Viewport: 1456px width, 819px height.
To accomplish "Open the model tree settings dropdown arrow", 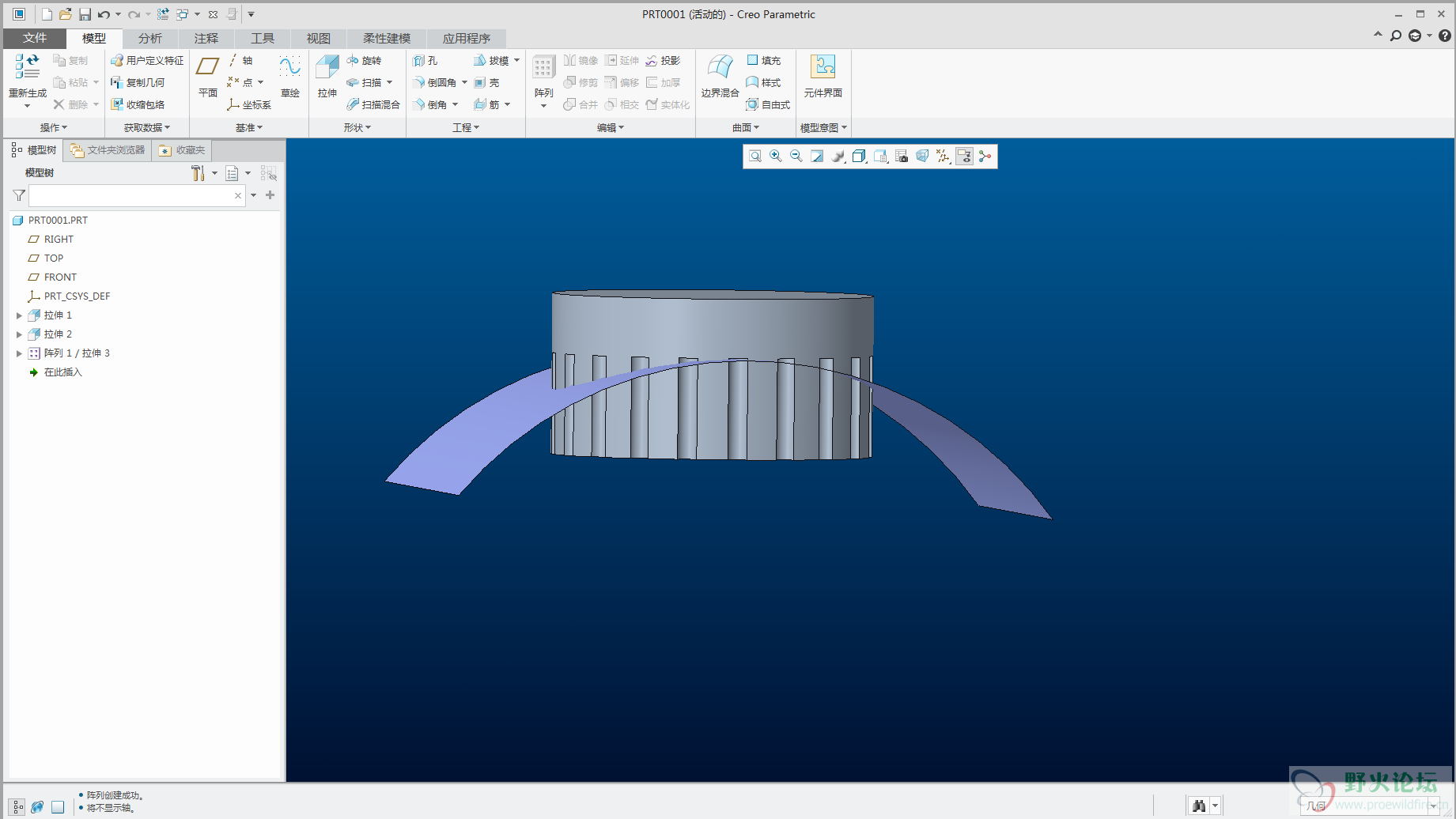I will (214, 173).
